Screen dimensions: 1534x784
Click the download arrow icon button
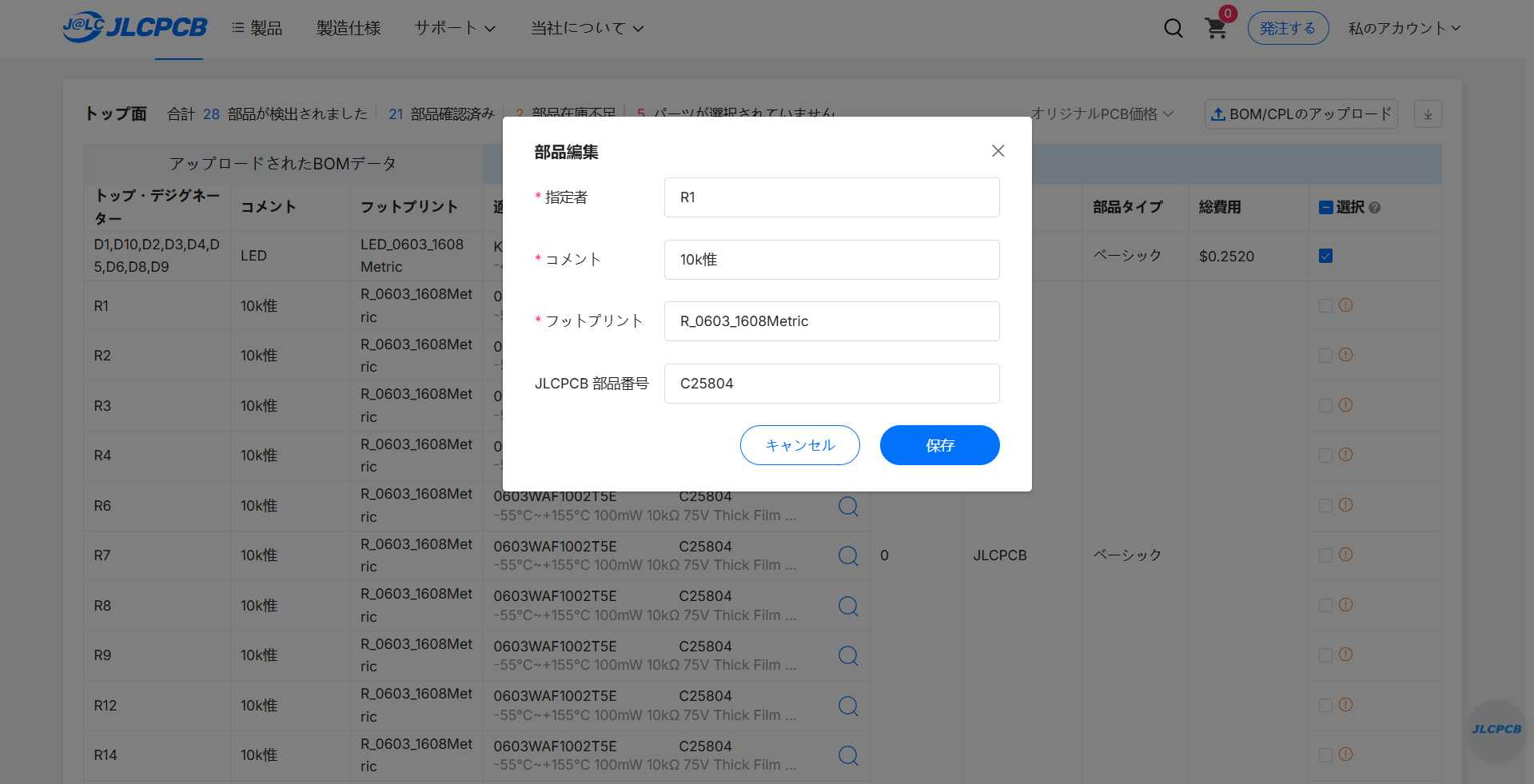(1428, 114)
